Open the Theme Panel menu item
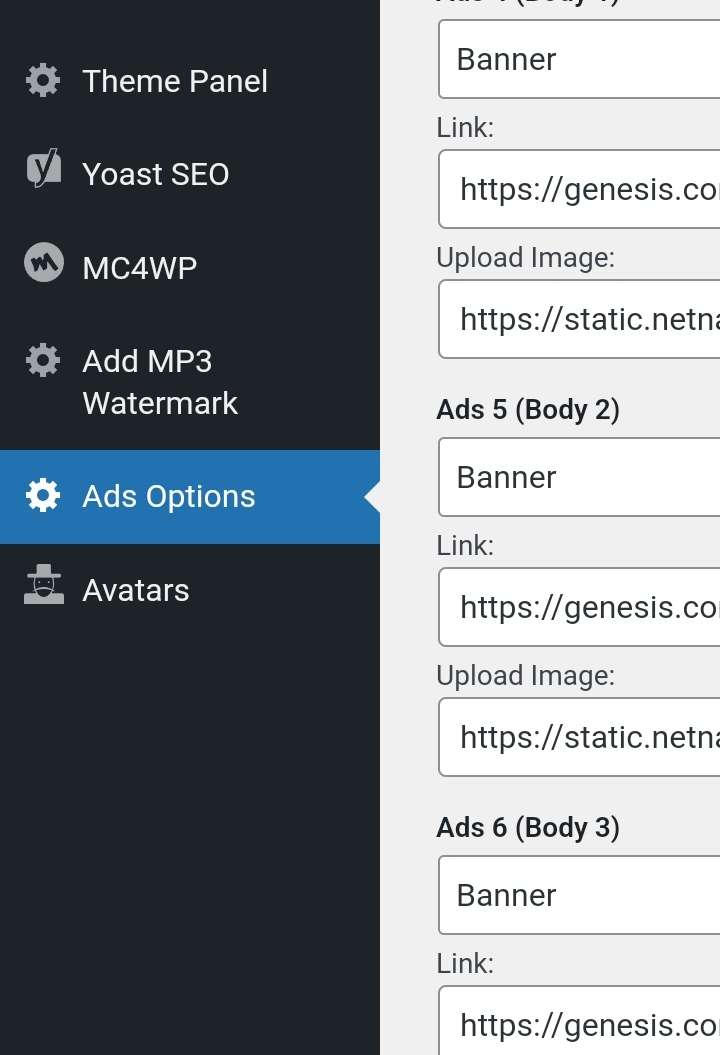 point(190,81)
